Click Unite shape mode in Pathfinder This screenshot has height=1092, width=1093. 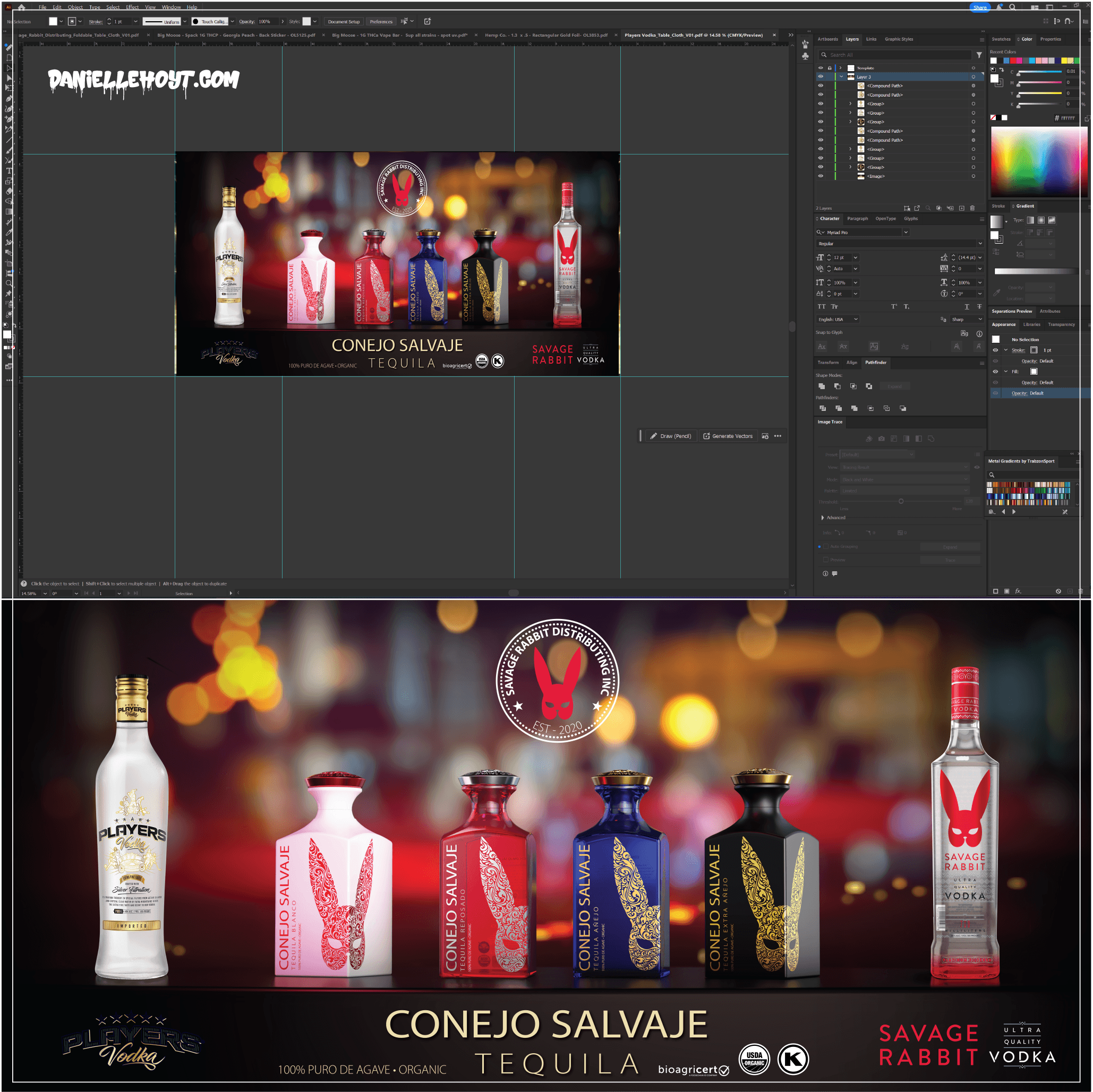point(822,386)
